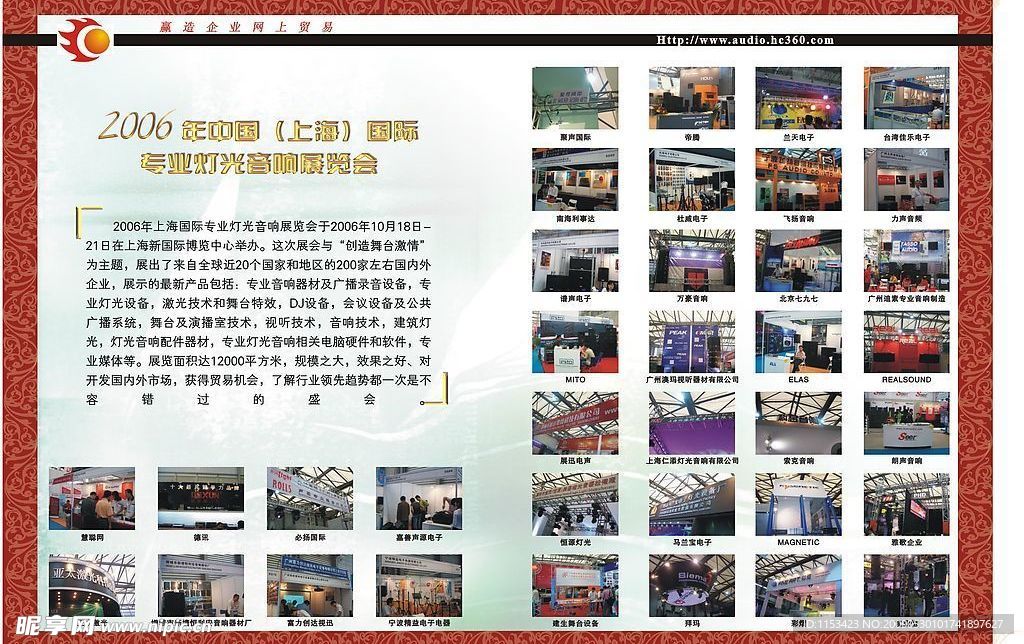Click the MITO caption
This screenshot has height=644, width=1024.
[x=575, y=379]
